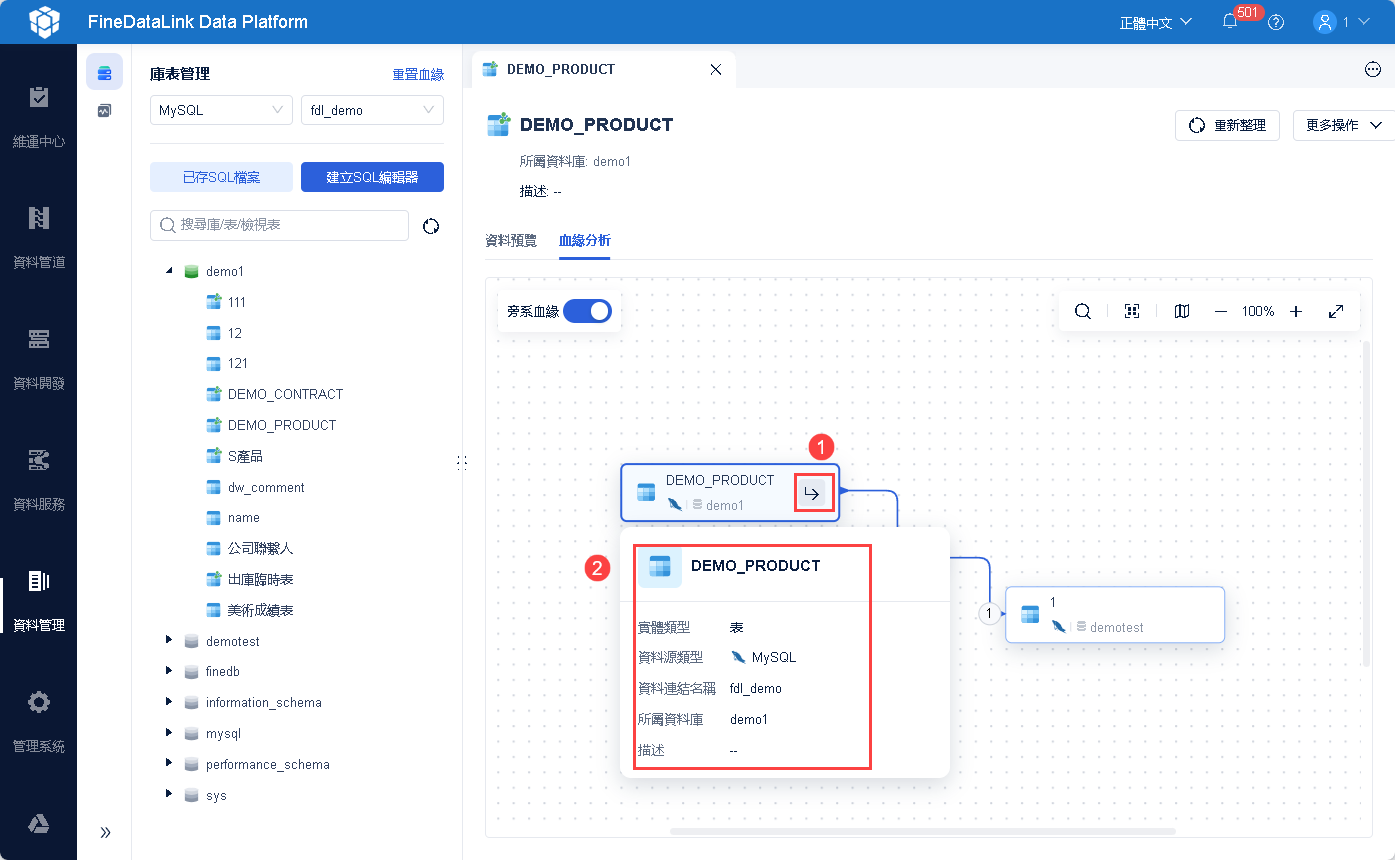Image resolution: width=1395 pixels, height=860 pixels.
Task: Select the DEMO_PRODUCT tab
Action: [603, 70]
